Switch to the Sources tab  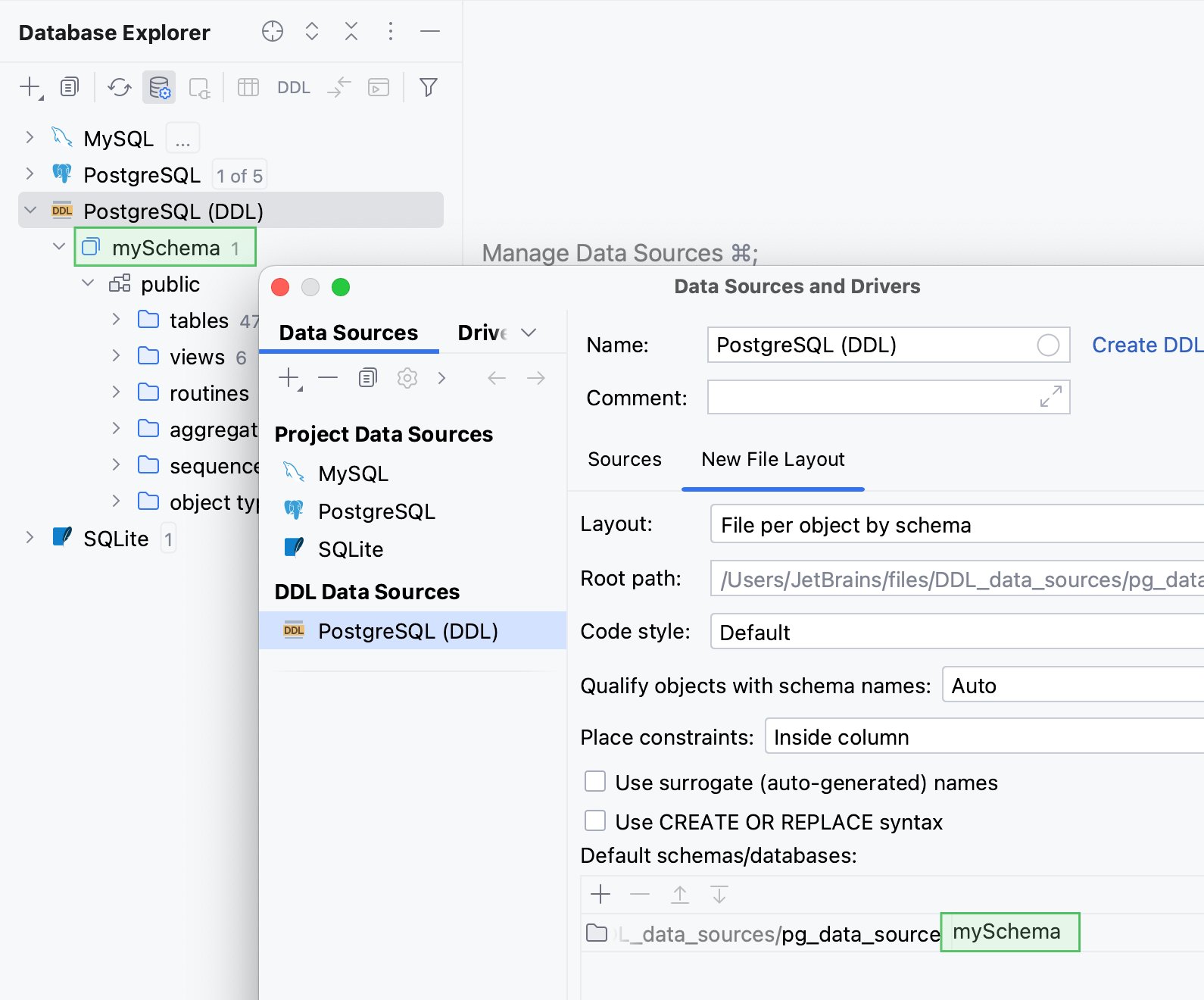pyautogui.click(x=625, y=459)
